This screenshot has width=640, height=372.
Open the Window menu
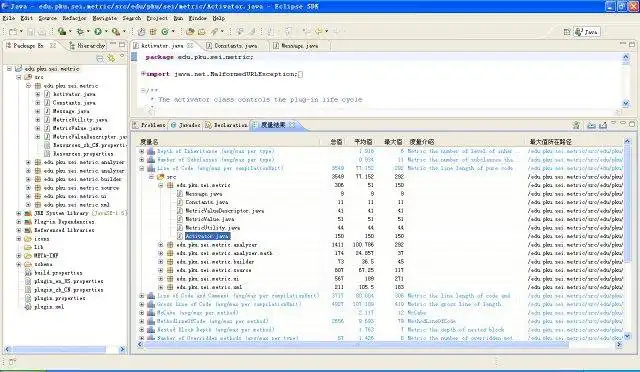coord(198,18)
